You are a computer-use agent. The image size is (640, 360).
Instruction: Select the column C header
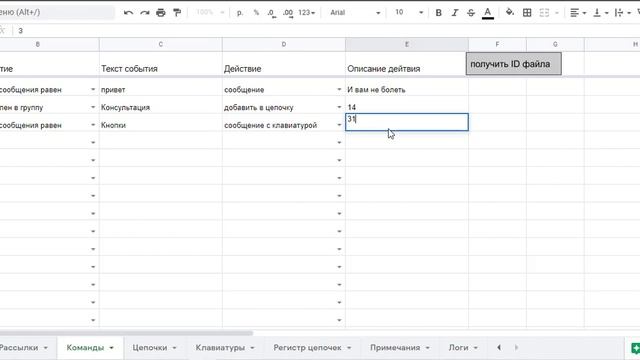pos(161,44)
